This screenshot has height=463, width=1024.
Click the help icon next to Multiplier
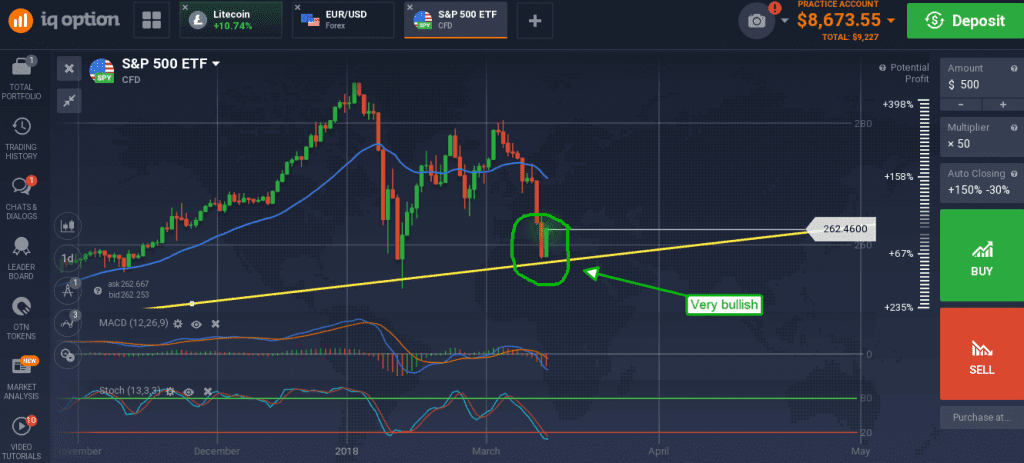pyautogui.click(x=1014, y=127)
